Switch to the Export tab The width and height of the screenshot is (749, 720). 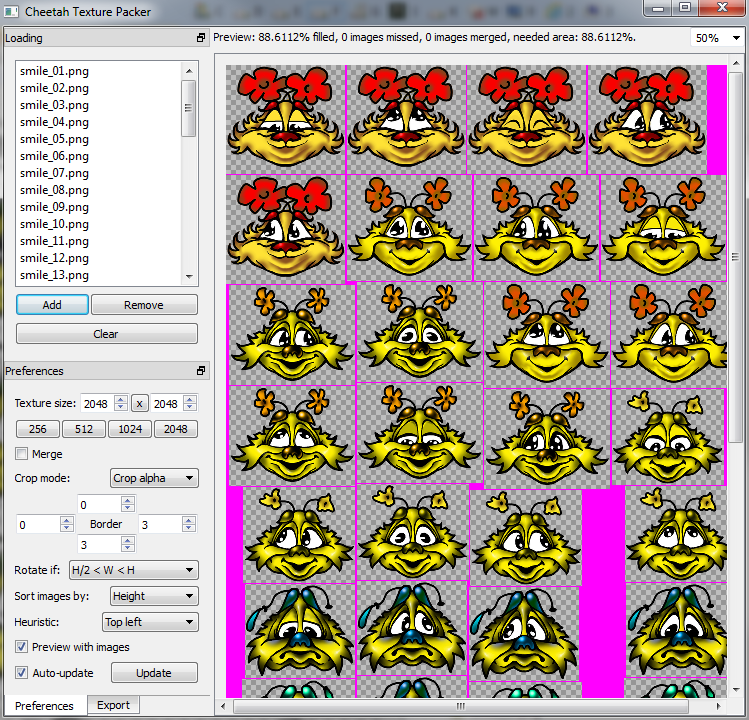pos(113,705)
